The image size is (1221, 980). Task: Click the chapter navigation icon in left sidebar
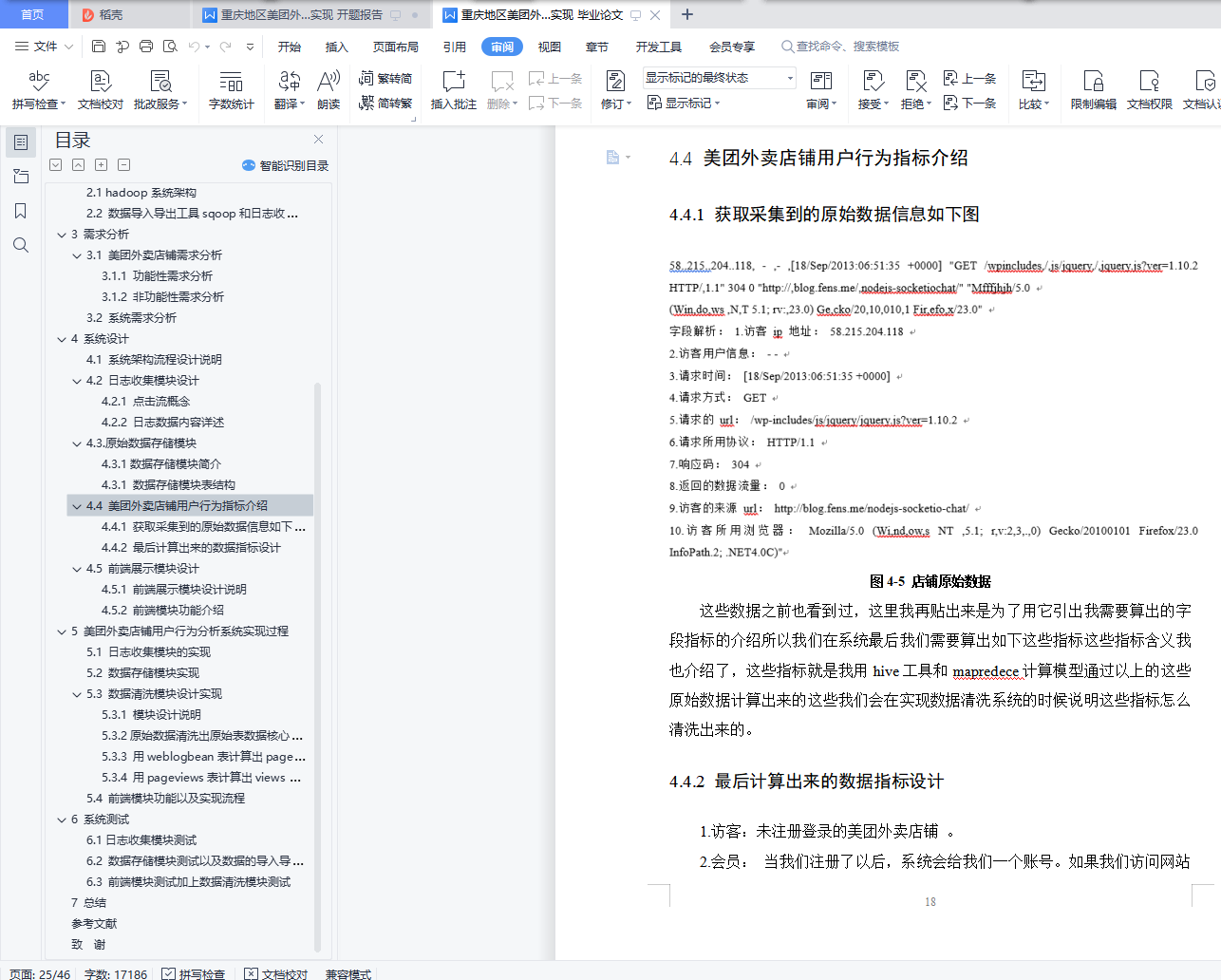coord(21,177)
